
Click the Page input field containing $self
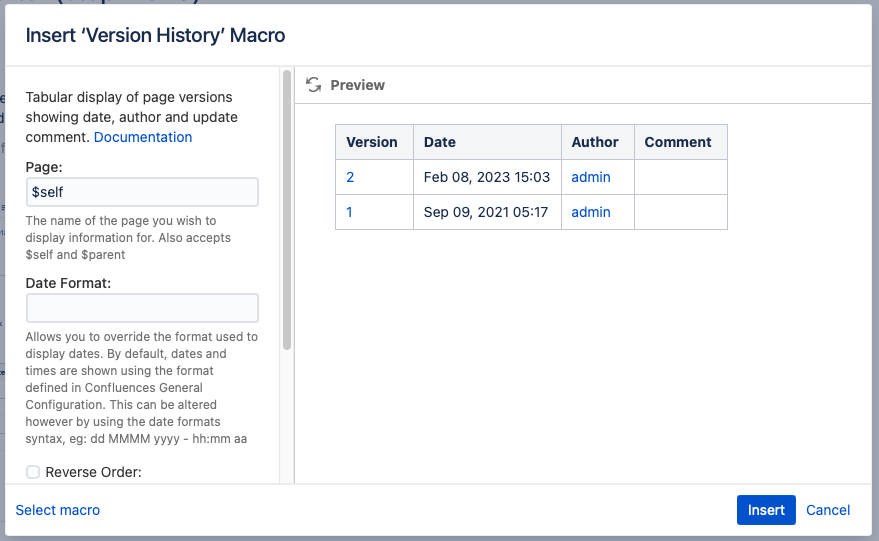pos(142,192)
